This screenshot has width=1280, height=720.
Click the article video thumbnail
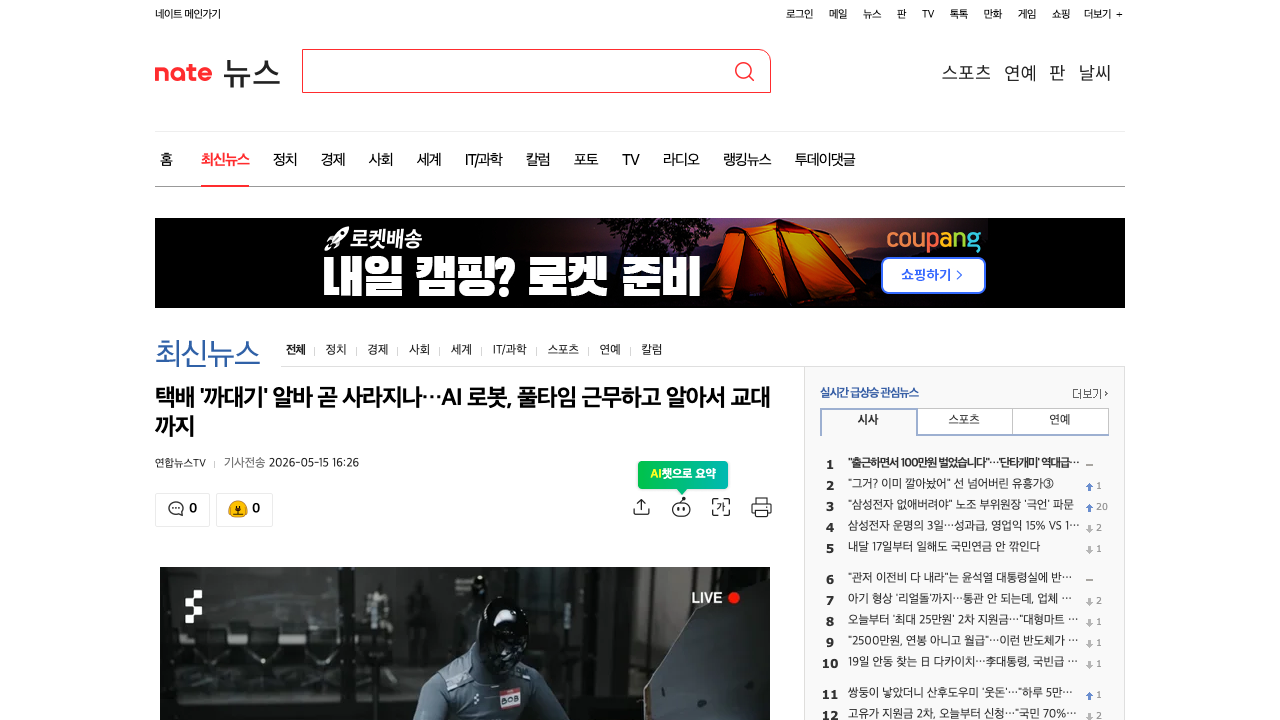(465, 643)
